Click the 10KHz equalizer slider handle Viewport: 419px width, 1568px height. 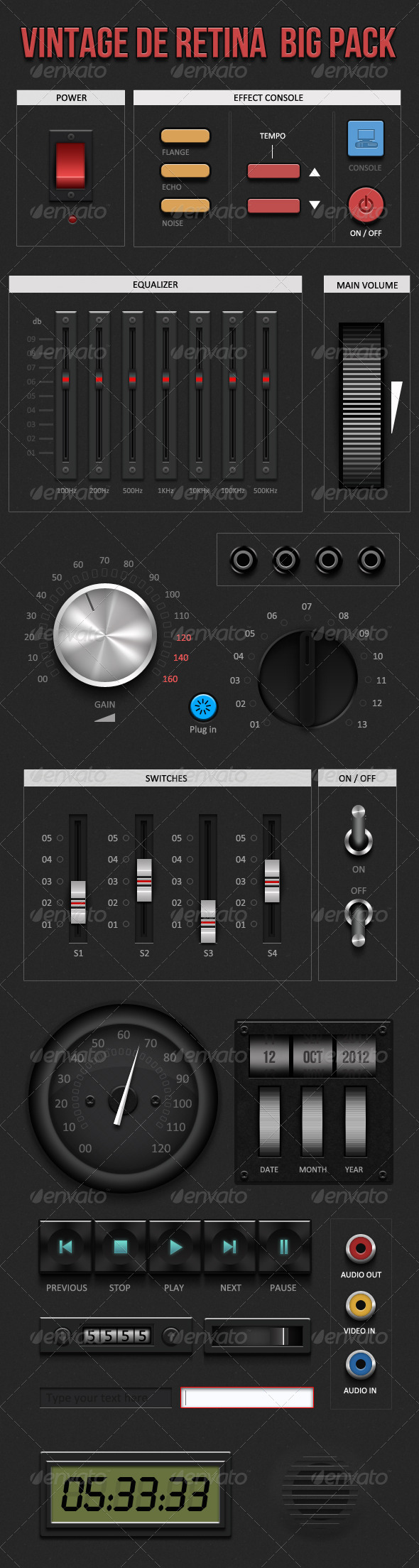[x=199, y=380]
